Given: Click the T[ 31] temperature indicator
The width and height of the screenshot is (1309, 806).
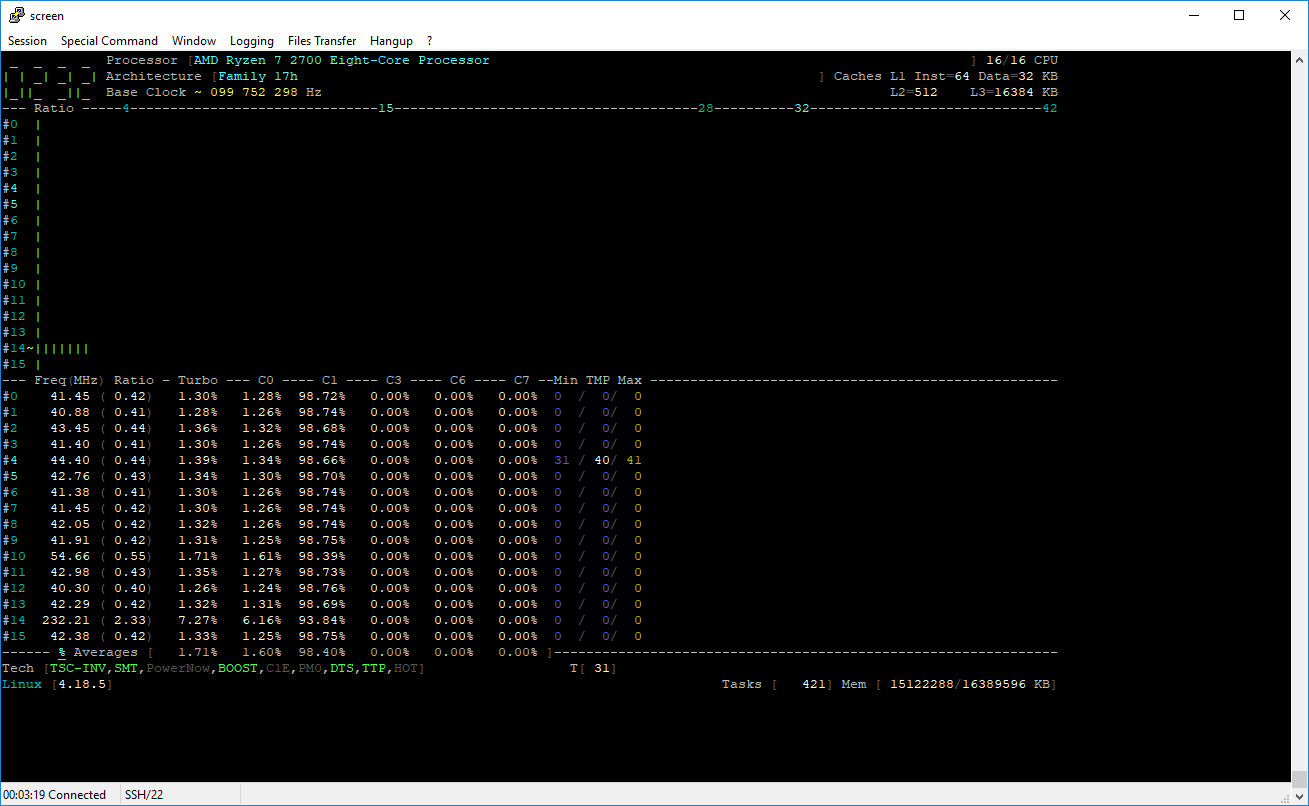Looking at the screenshot, I should 594,668.
